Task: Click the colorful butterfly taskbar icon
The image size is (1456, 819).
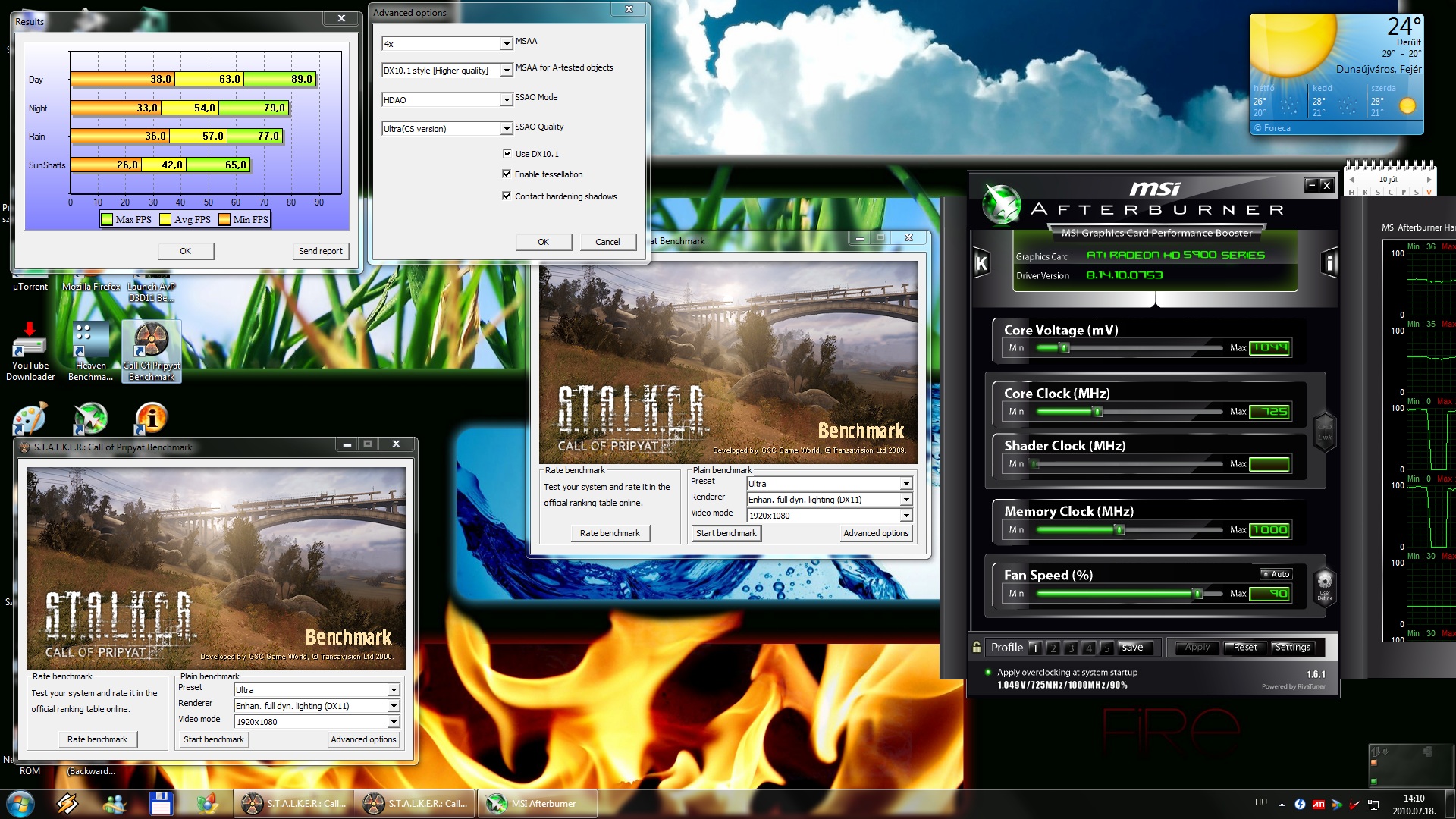Action: click(207, 804)
